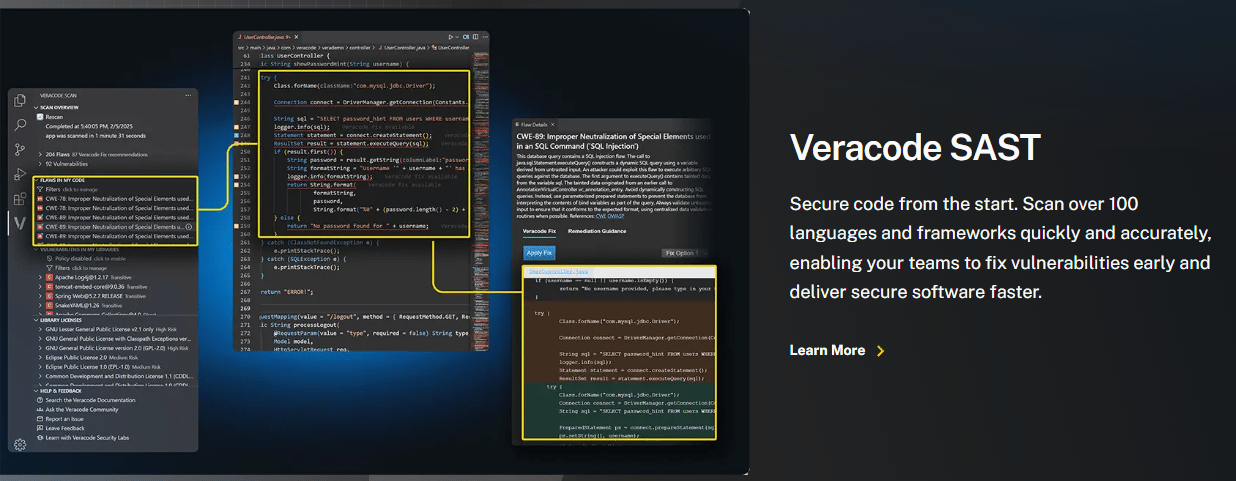Open the Source Control branch icon
The image size is (1236, 481).
click(x=20, y=150)
